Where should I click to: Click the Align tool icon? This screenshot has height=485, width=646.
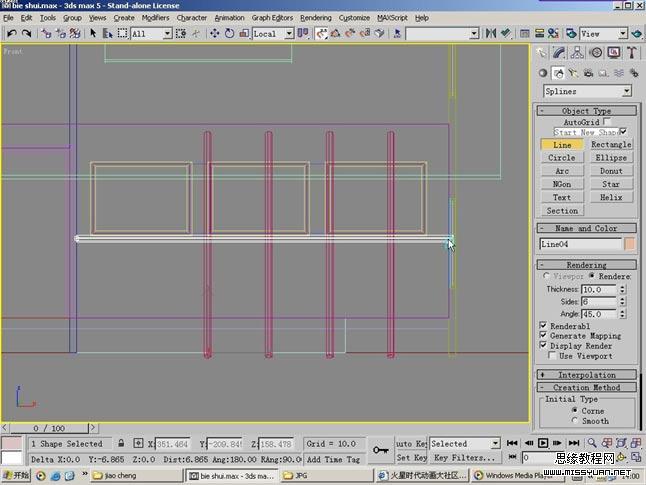506,33
